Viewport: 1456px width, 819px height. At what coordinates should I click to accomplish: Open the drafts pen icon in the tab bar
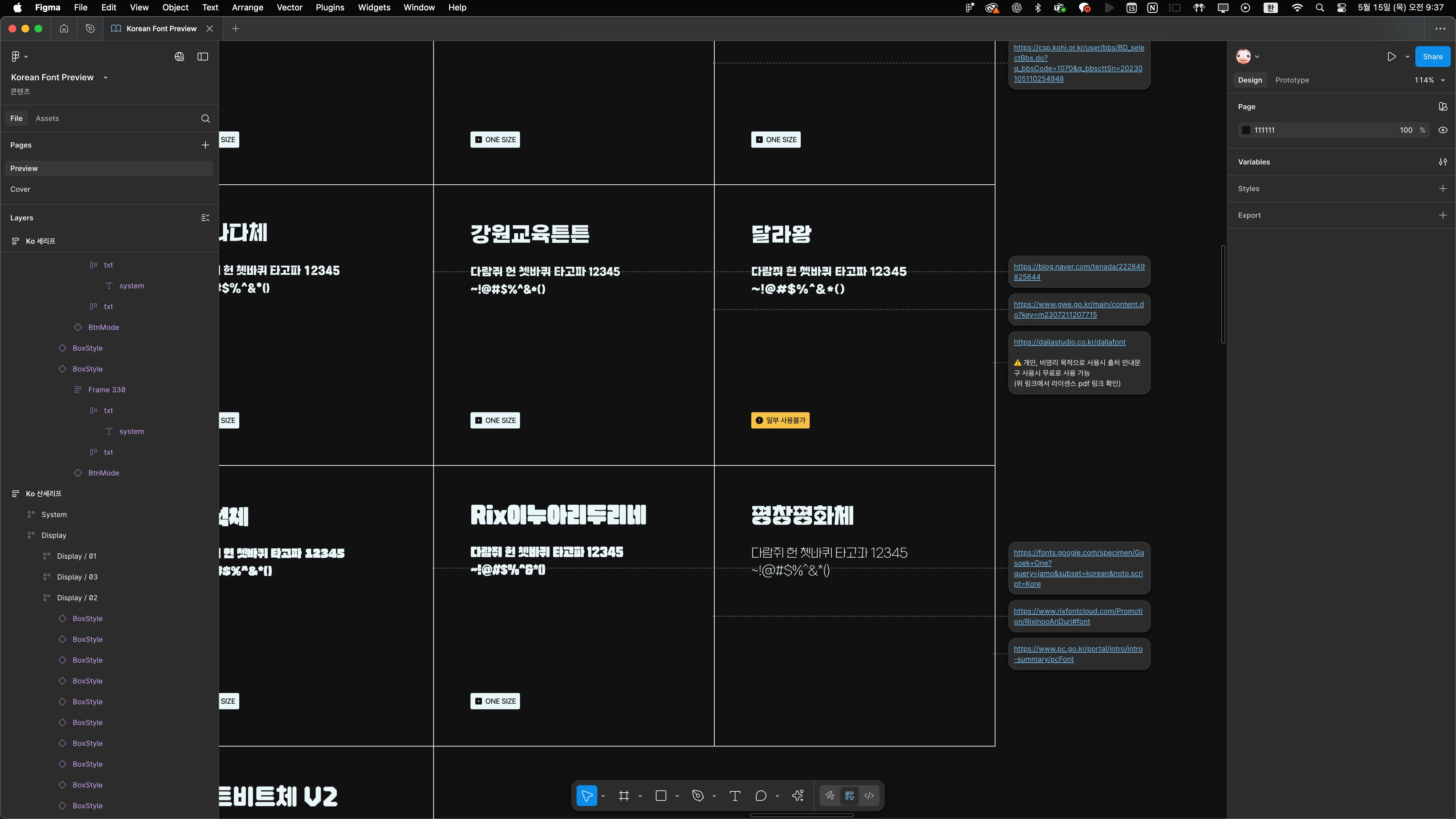[x=90, y=29]
